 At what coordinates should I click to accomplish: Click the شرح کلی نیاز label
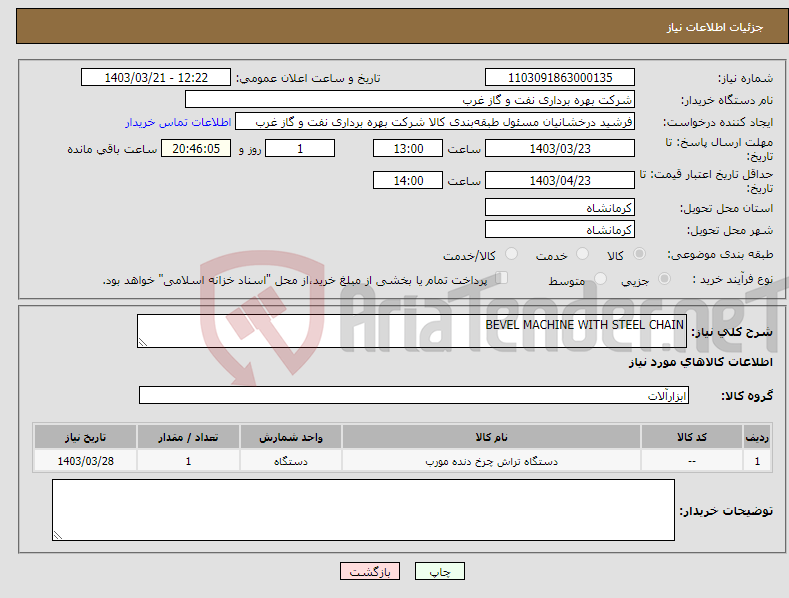pyautogui.click(x=732, y=332)
